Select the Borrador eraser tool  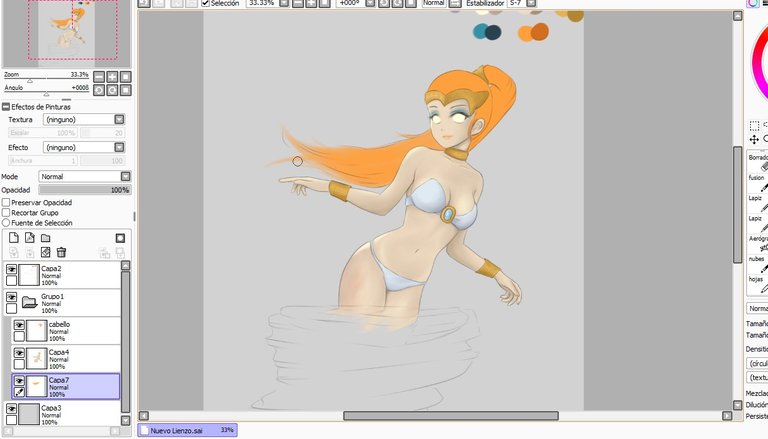[x=758, y=163]
